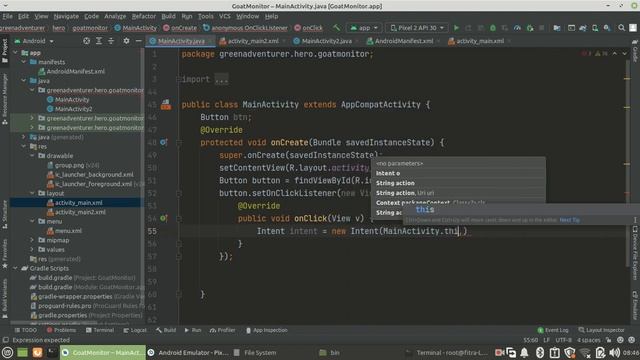Collapse the layout folder
Screen dimensions: 640x360
pyautogui.click(x=32, y=193)
